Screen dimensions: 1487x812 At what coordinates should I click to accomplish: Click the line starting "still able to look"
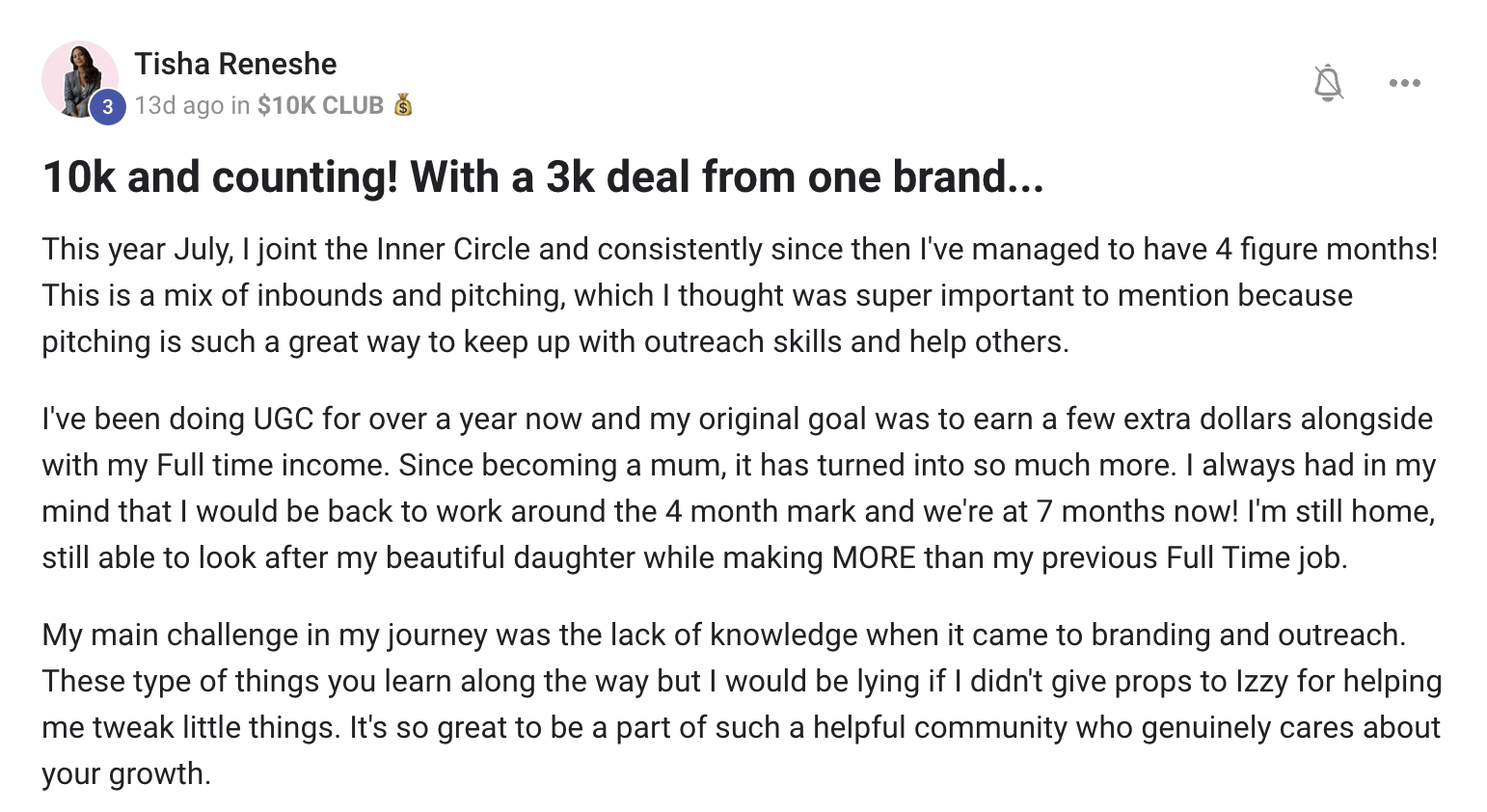(694, 557)
